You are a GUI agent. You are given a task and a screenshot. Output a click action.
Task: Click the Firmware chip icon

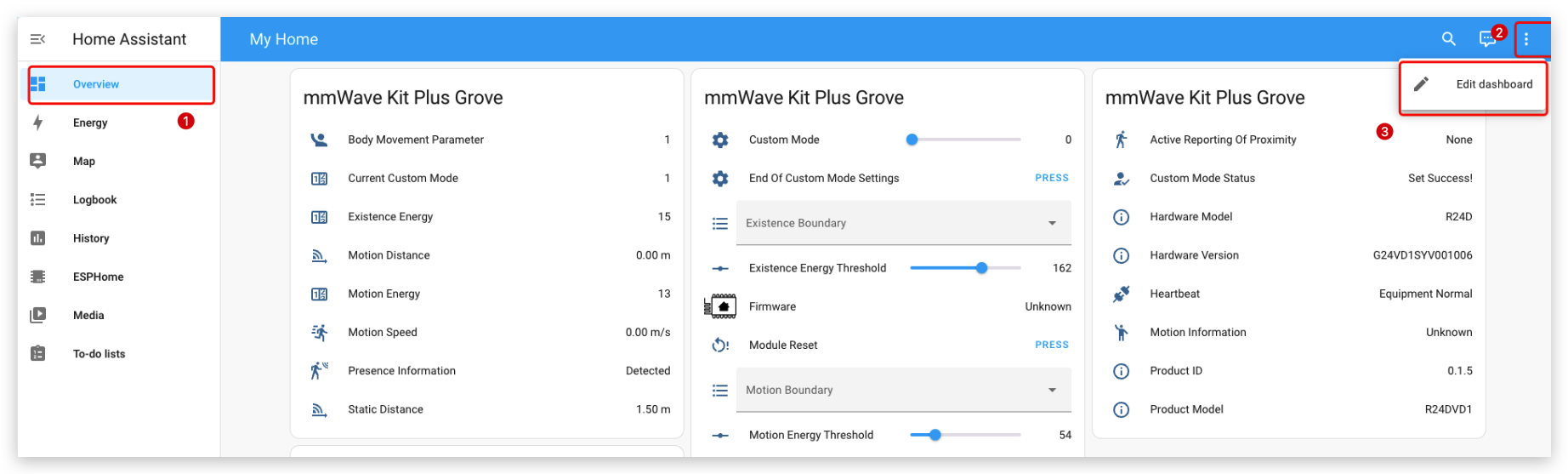[720, 306]
